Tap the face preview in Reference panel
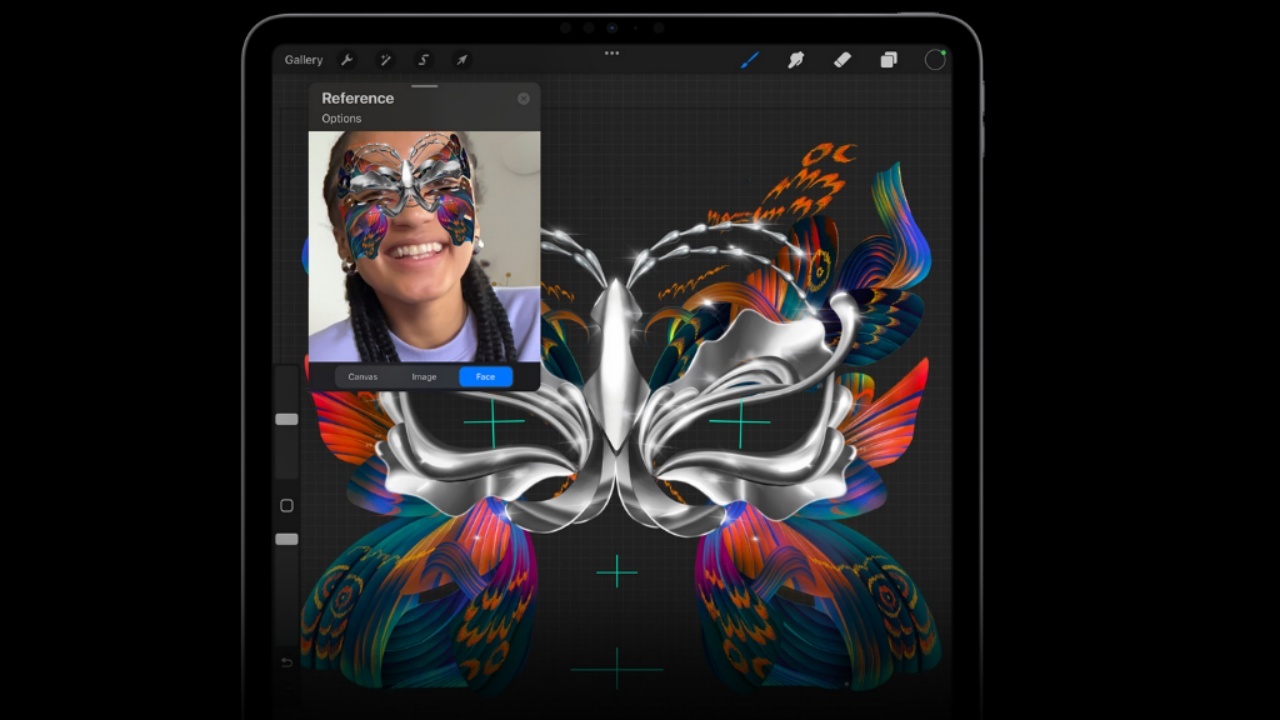Image resolution: width=1280 pixels, height=720 pixels. (x=424, y=246)
